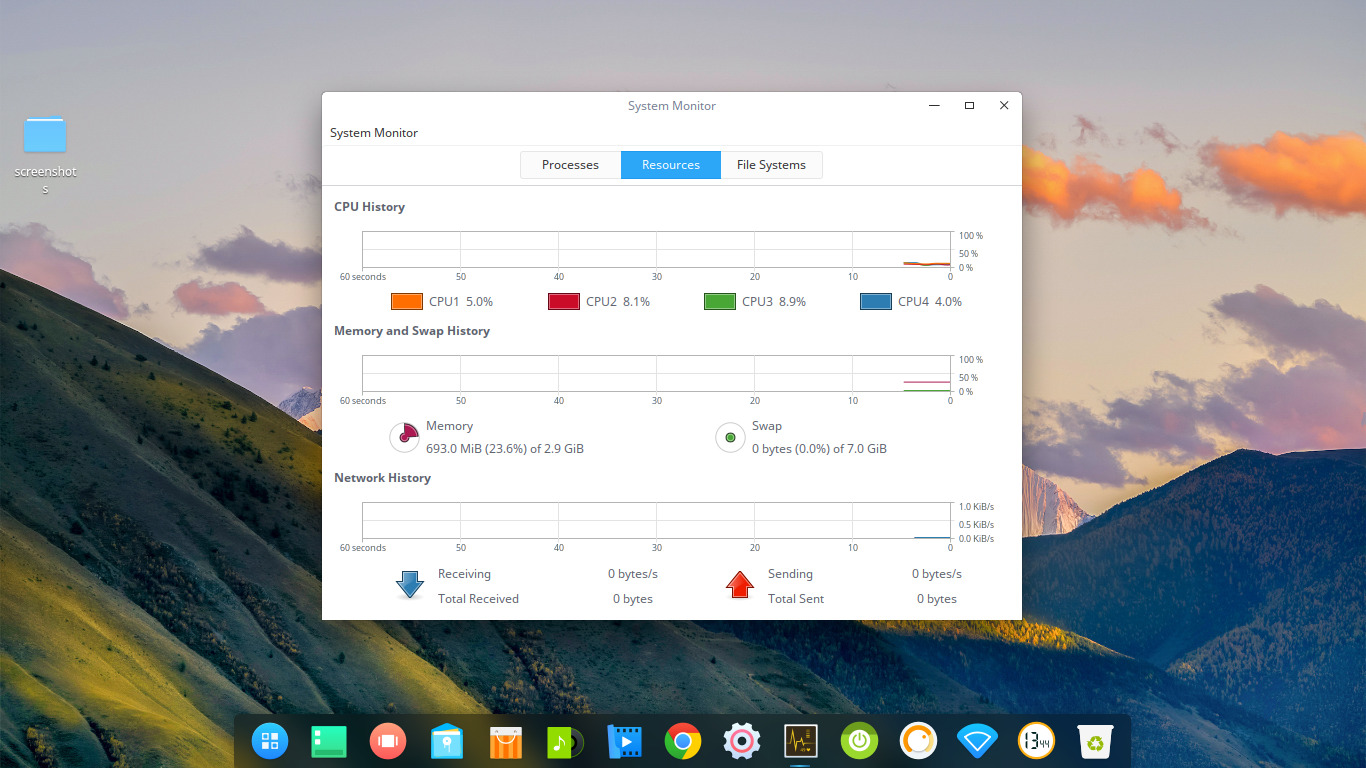Open the clock app in the dock
1366x768 pixels.
pos(1036,741)
